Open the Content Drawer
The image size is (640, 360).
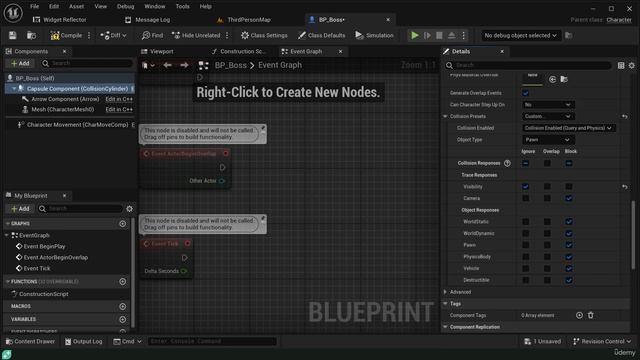point(30,342)
